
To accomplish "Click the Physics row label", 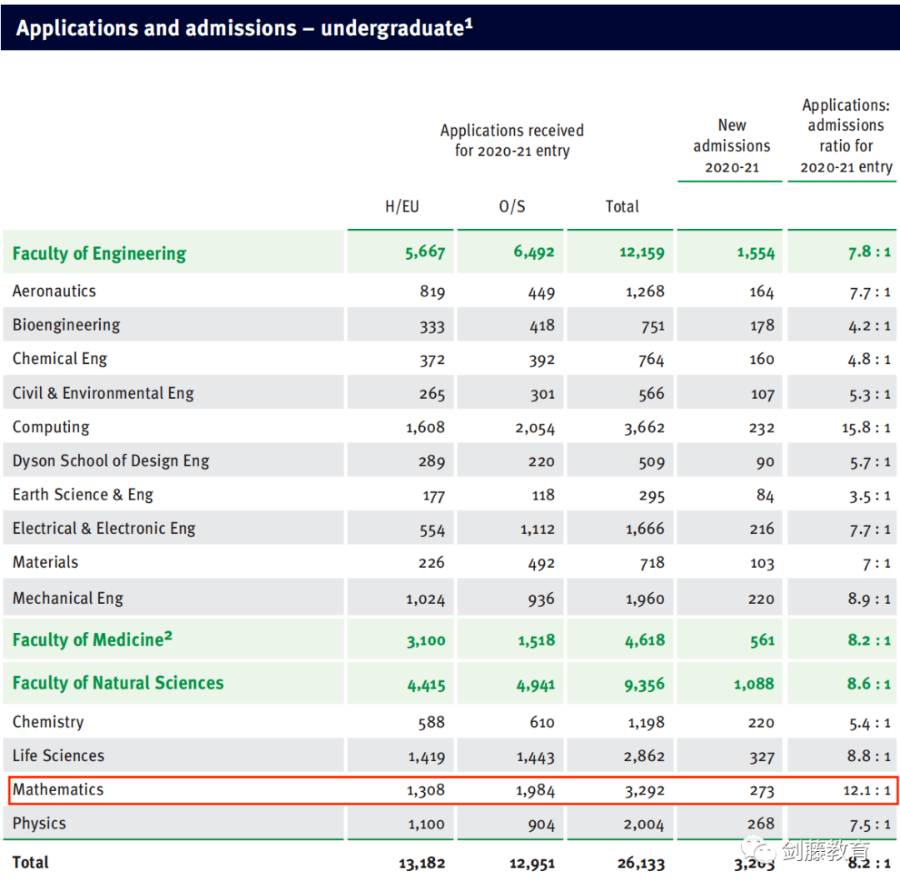I will pyautogui.click(x=39, y=823).
